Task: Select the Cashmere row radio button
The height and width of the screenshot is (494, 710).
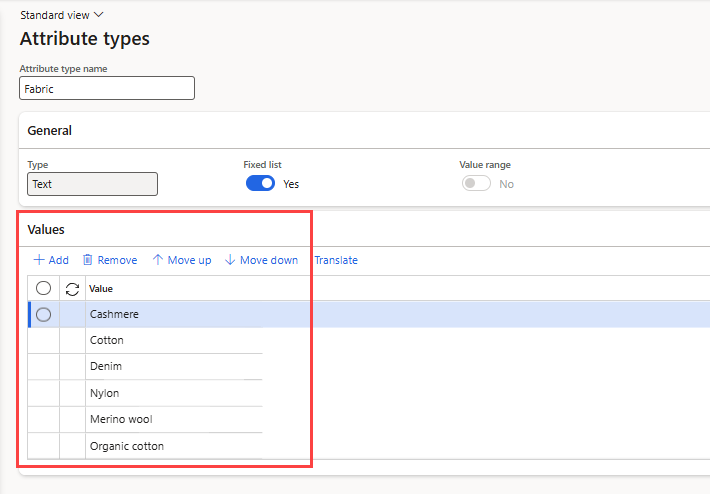Action: point(43,314)
